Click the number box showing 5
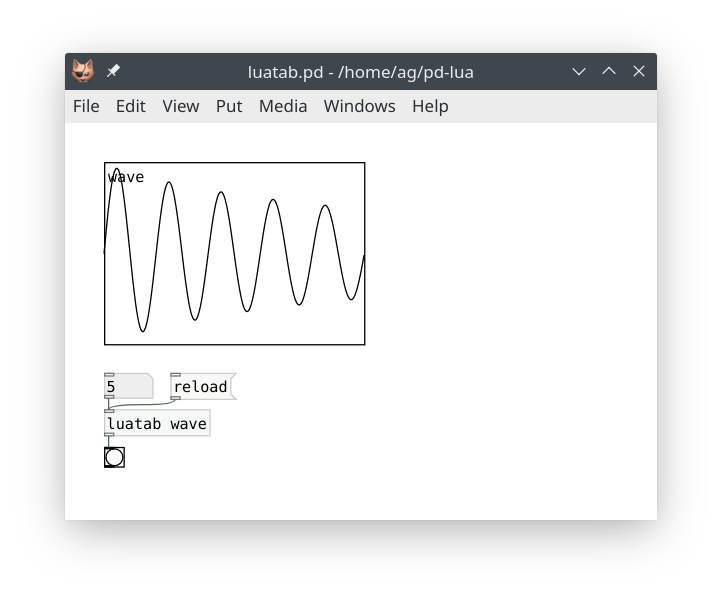722x597 pixels. point(127,387)
